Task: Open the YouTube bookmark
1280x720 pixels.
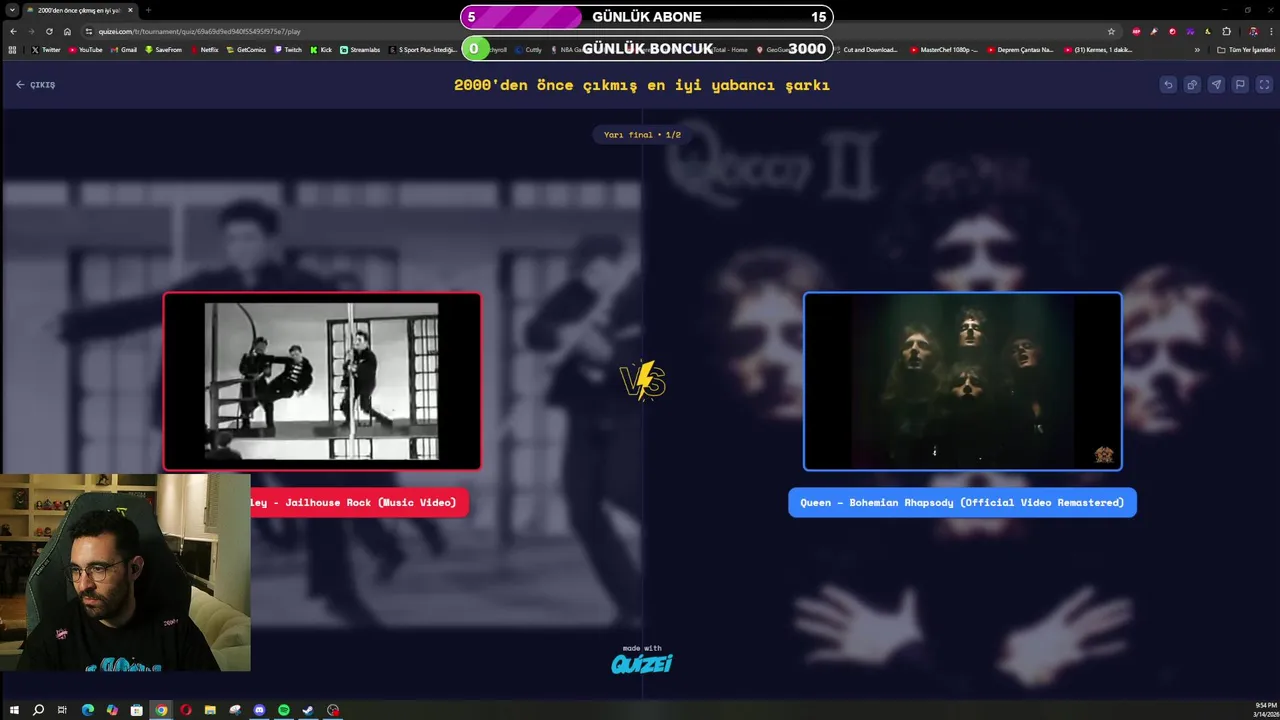Action: (86, 49)
